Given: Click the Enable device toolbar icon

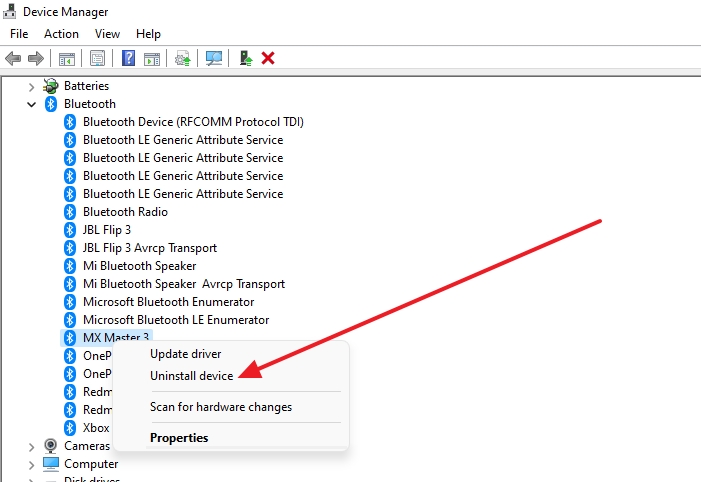Looking at the screenshot, I should coord(245,58).
